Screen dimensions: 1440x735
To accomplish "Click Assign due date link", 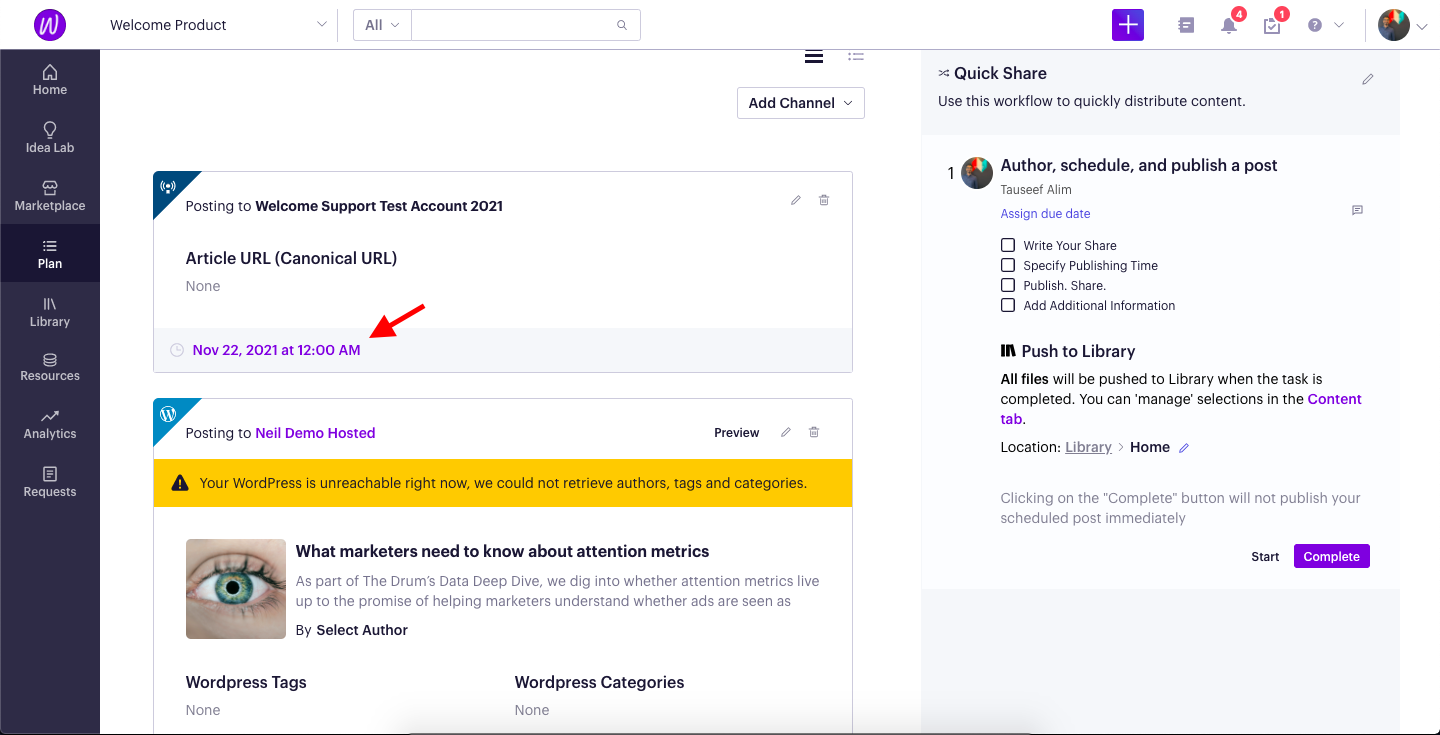I will click(1045, 214).
